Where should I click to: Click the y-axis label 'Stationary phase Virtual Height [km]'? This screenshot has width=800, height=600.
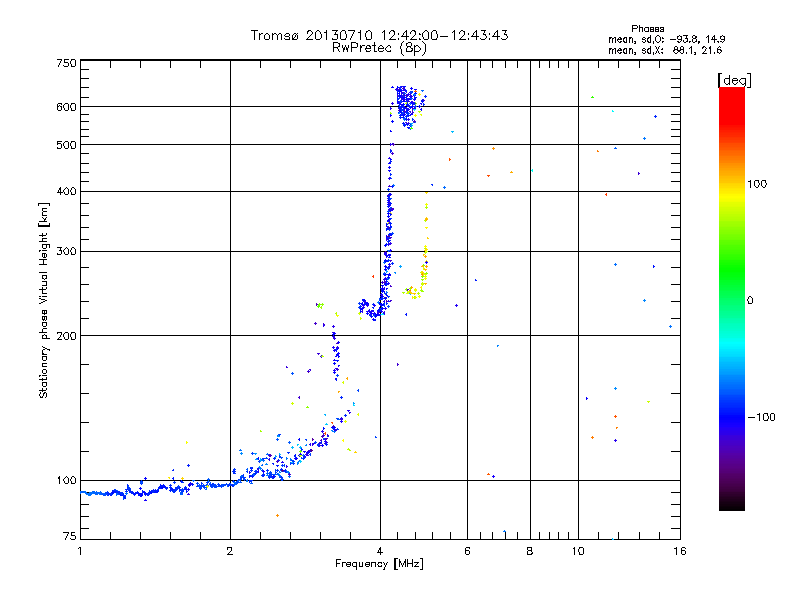44,301
